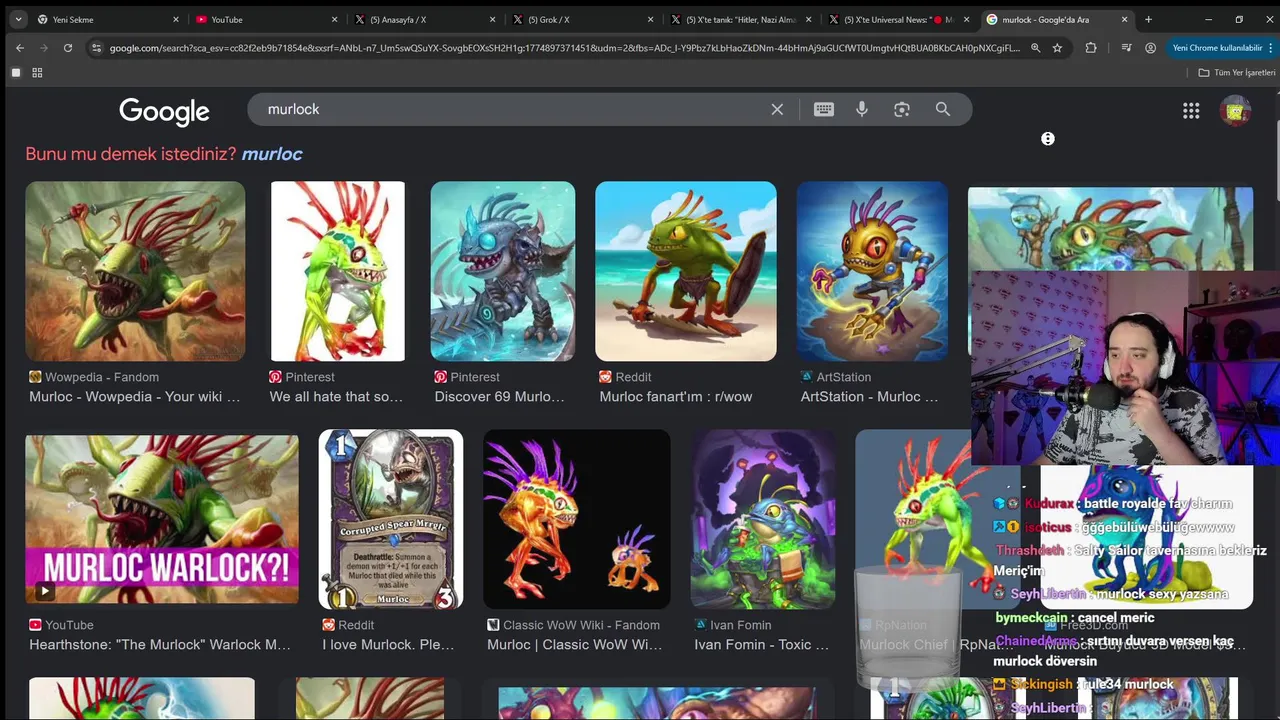
Task: Open Hearthstone: The Murlock Warlock title
Action: pyautogui.click(x=160, y=645)
